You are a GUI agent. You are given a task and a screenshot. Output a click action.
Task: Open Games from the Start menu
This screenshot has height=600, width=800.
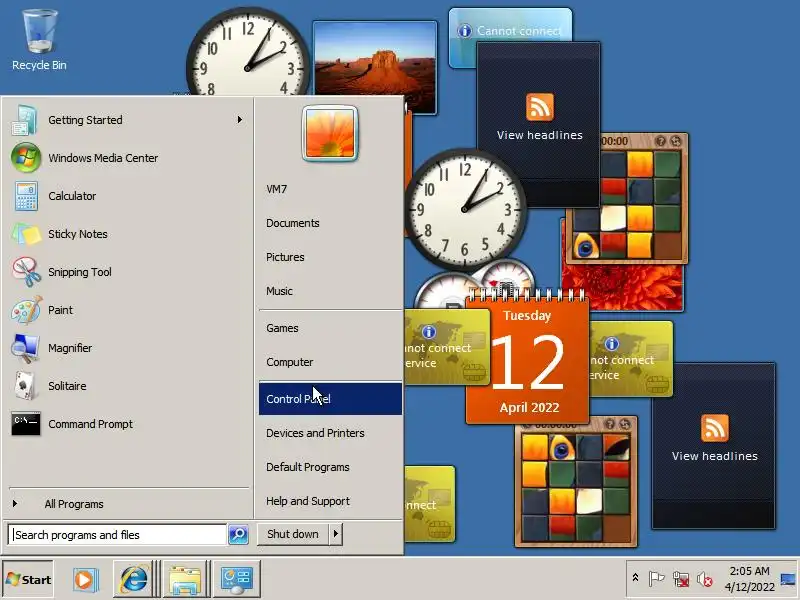pyautogui.click(x=330, y=328)
